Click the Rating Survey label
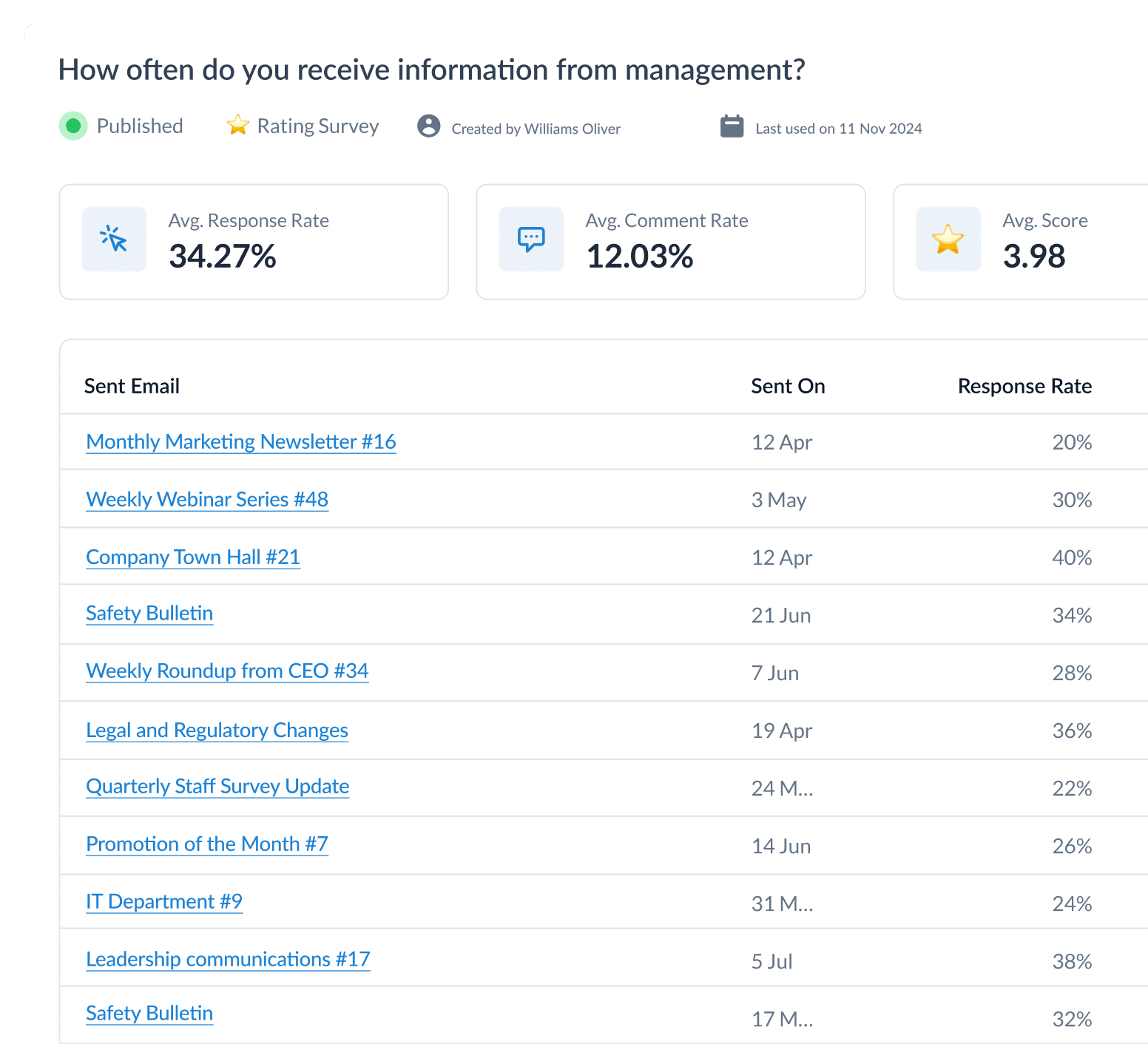1148x1044 pixels. click(x=318, y=126)
